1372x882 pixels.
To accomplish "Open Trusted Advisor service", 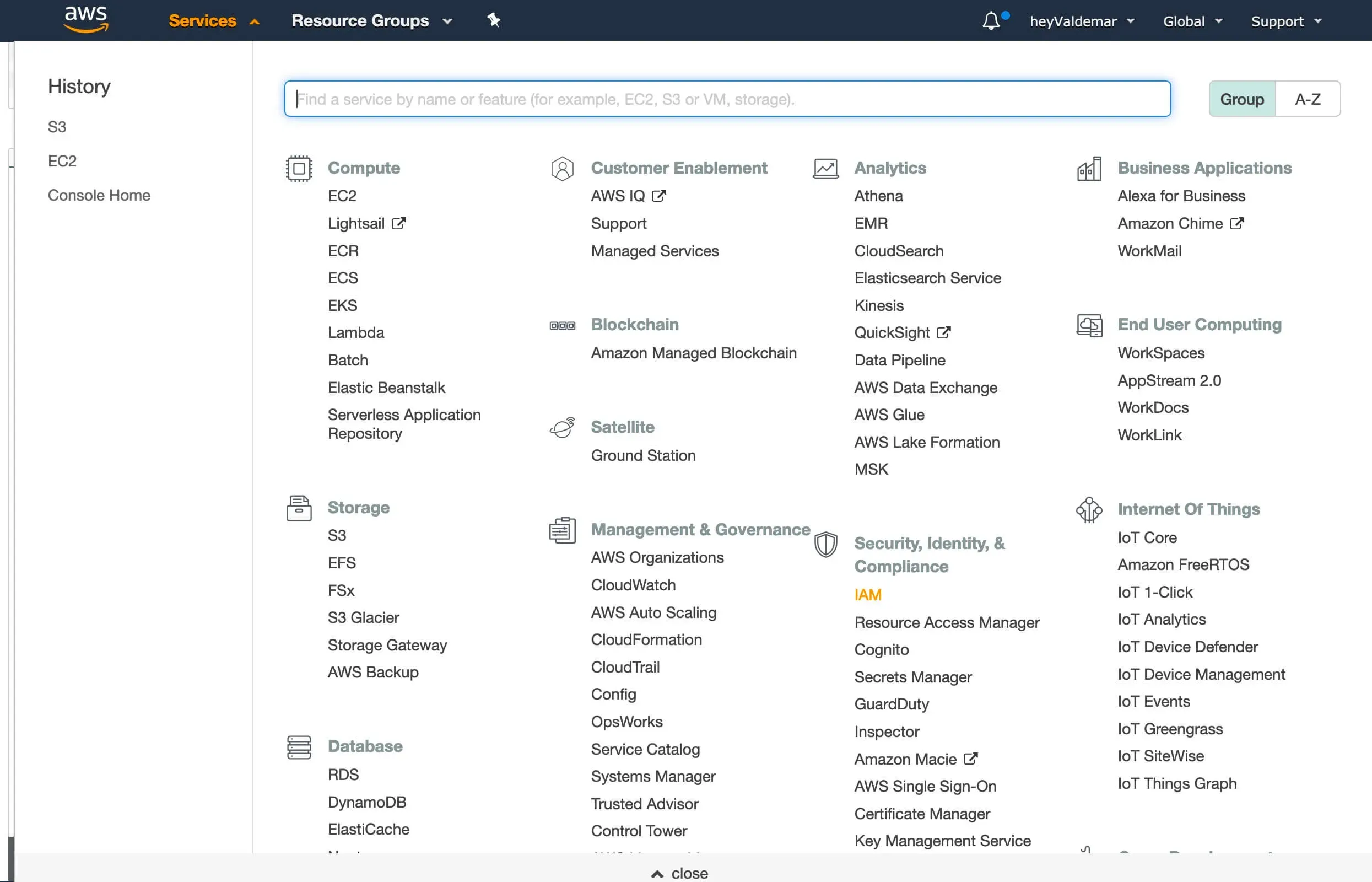I will 645,804.
